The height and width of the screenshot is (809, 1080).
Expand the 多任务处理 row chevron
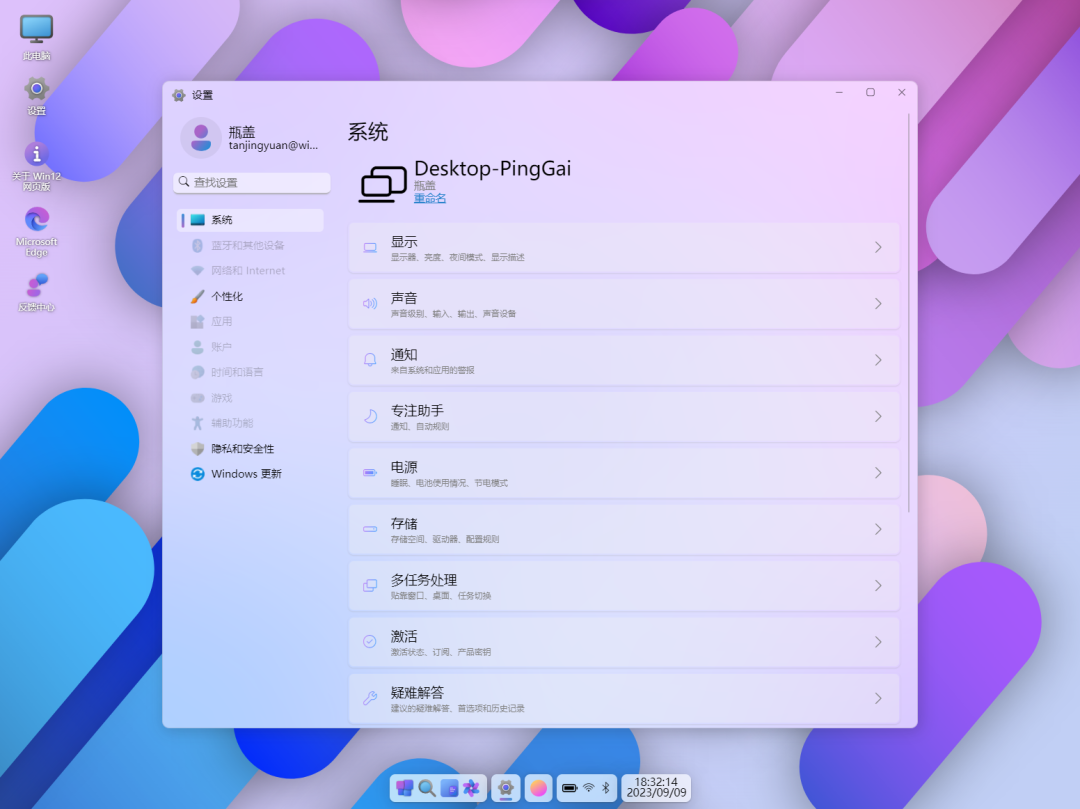click(878, 586)
